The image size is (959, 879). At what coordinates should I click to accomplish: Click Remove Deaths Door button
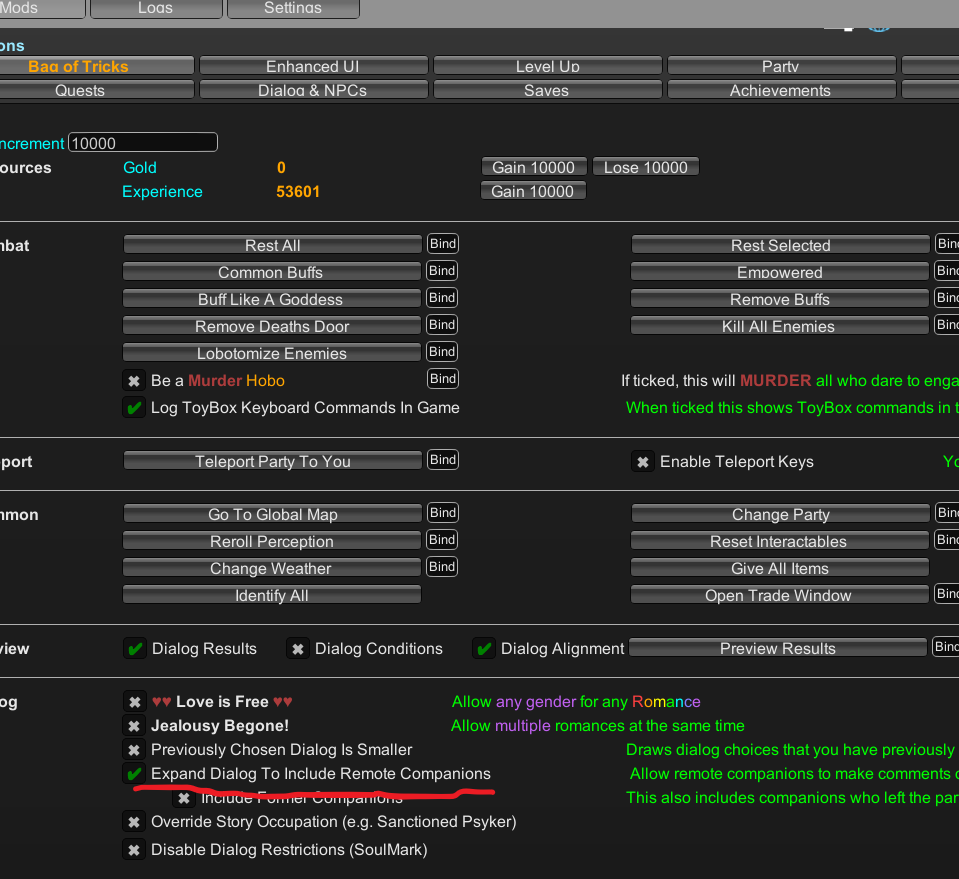[x=272, y=325]
